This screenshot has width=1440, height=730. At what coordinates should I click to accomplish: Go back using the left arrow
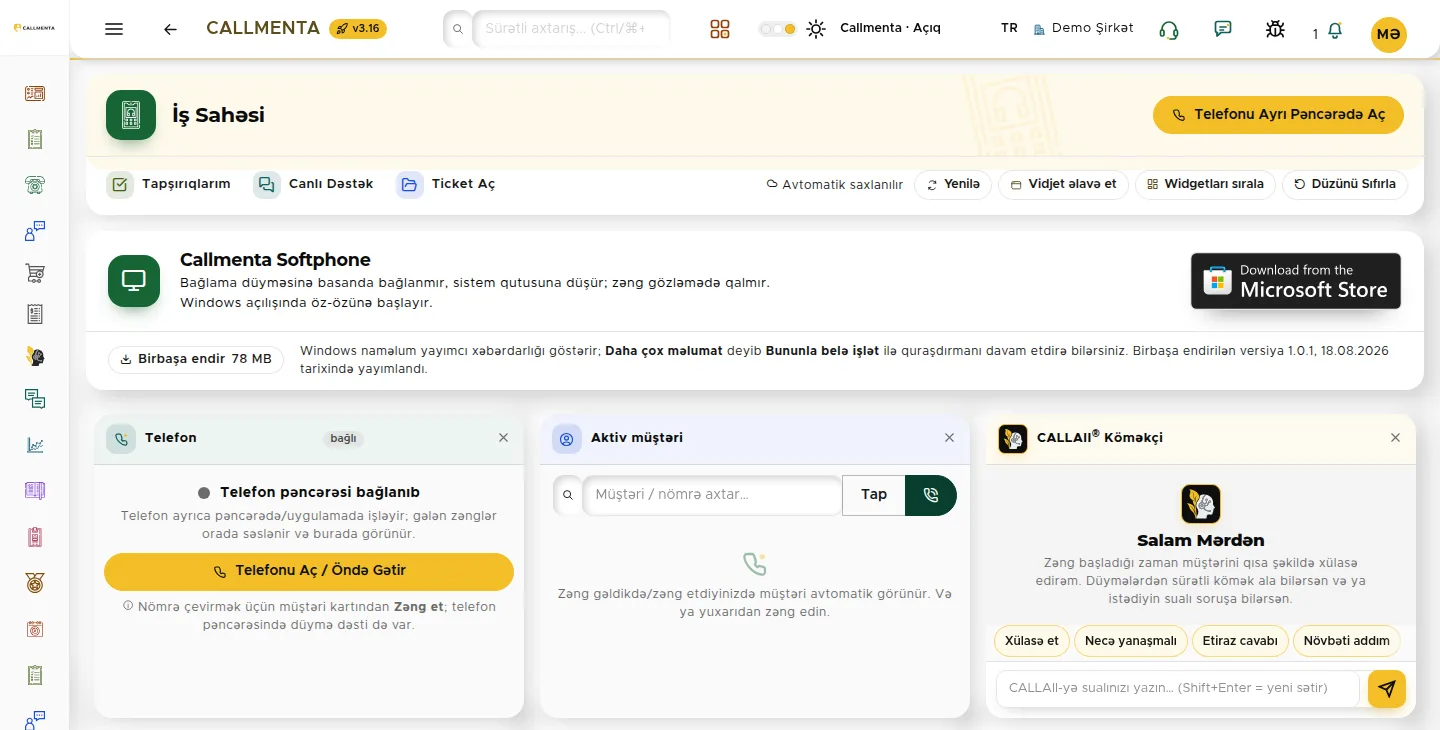click(170, 29)
